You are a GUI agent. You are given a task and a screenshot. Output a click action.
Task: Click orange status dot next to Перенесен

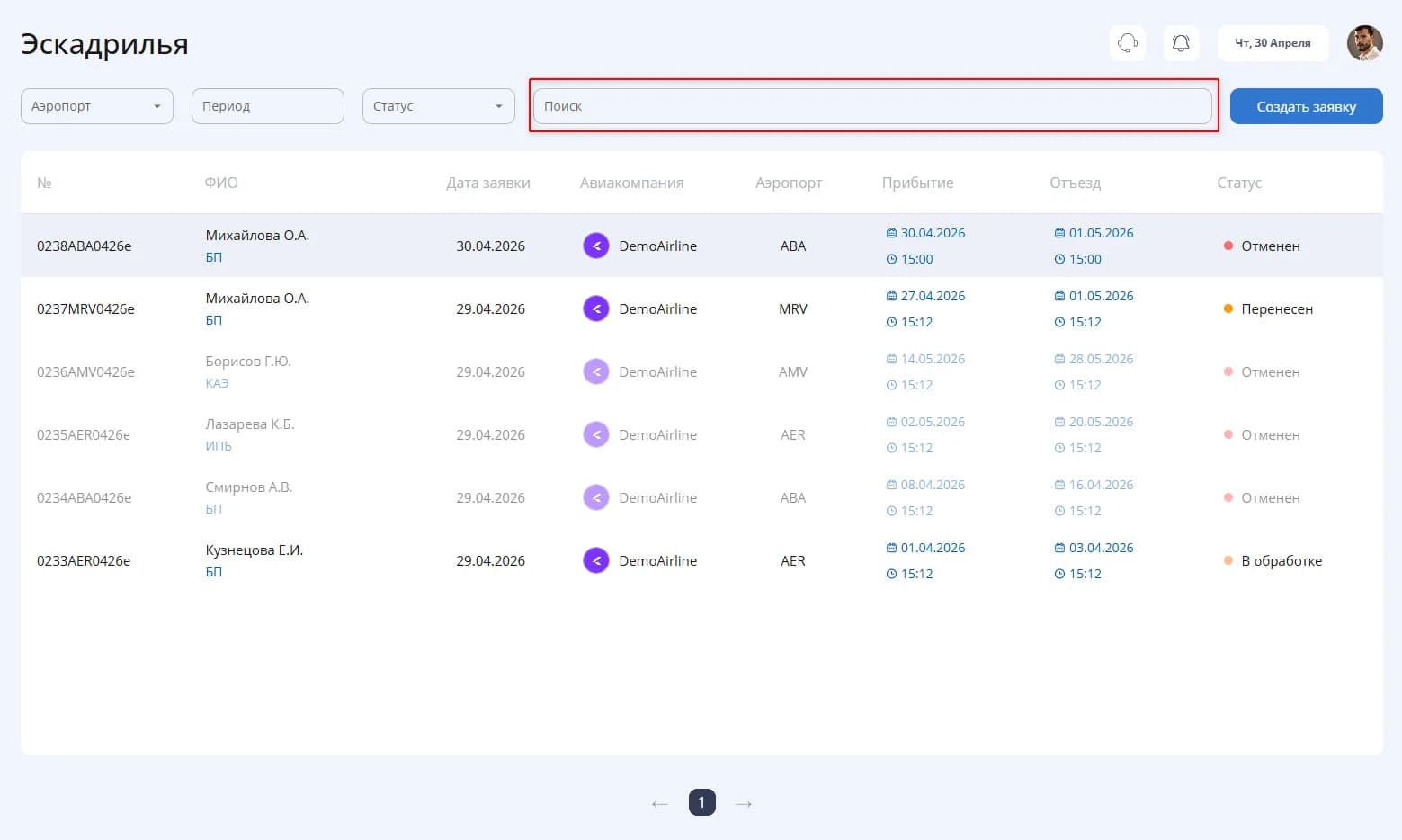(x=1228, y=308)
